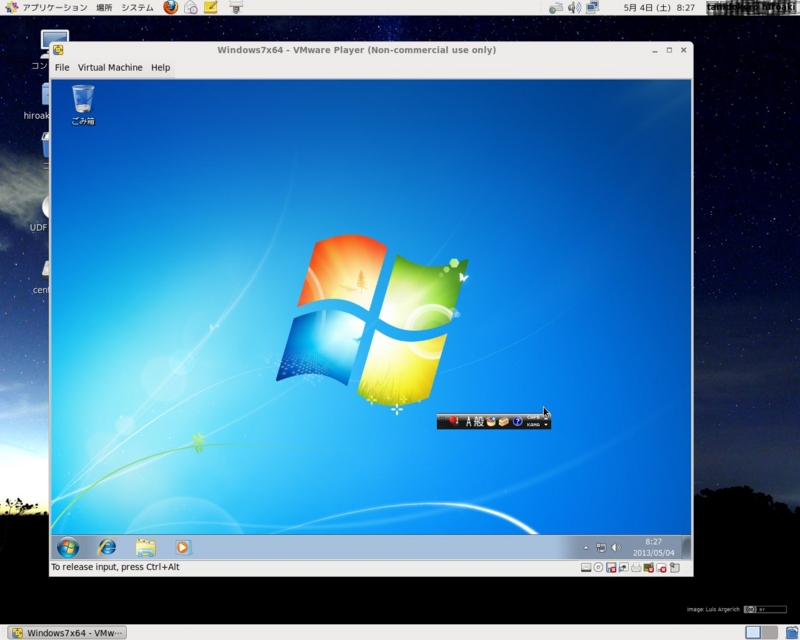Open the Windows 7 Start menu
The height and width of the screenshot is (640, 800).
point(68,547)
